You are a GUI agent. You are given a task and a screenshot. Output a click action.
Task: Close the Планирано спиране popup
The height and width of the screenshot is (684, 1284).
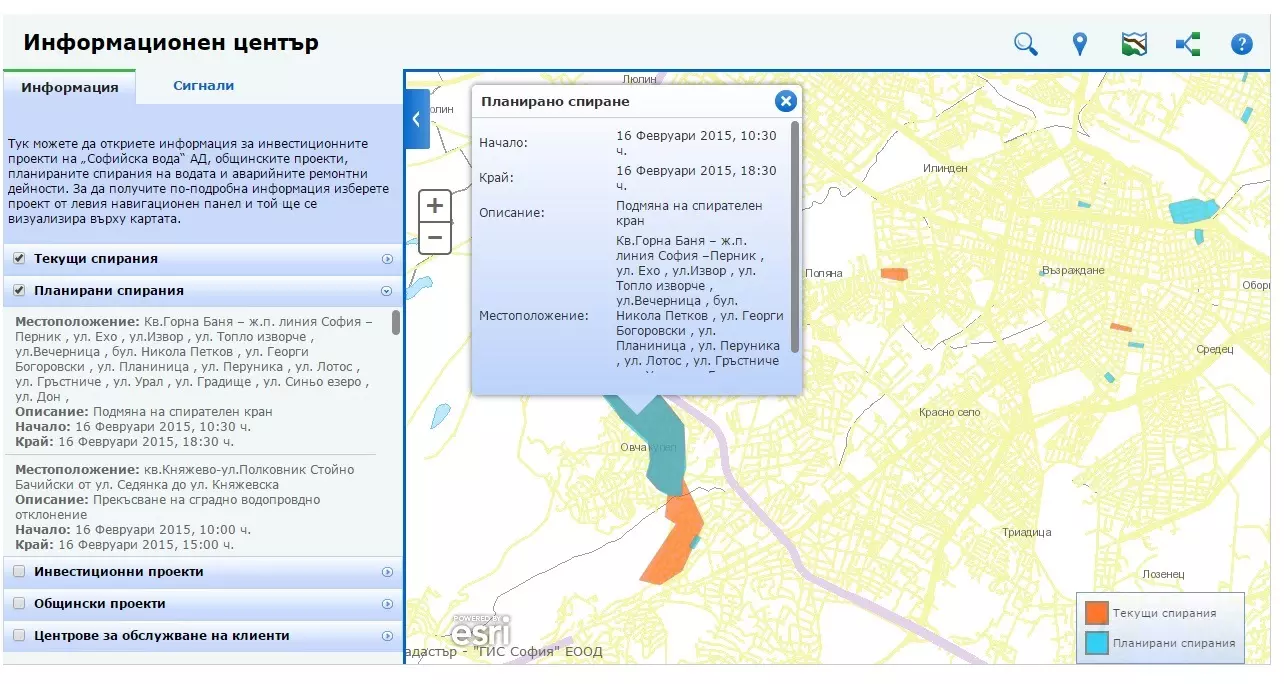[x=786, y=101]
